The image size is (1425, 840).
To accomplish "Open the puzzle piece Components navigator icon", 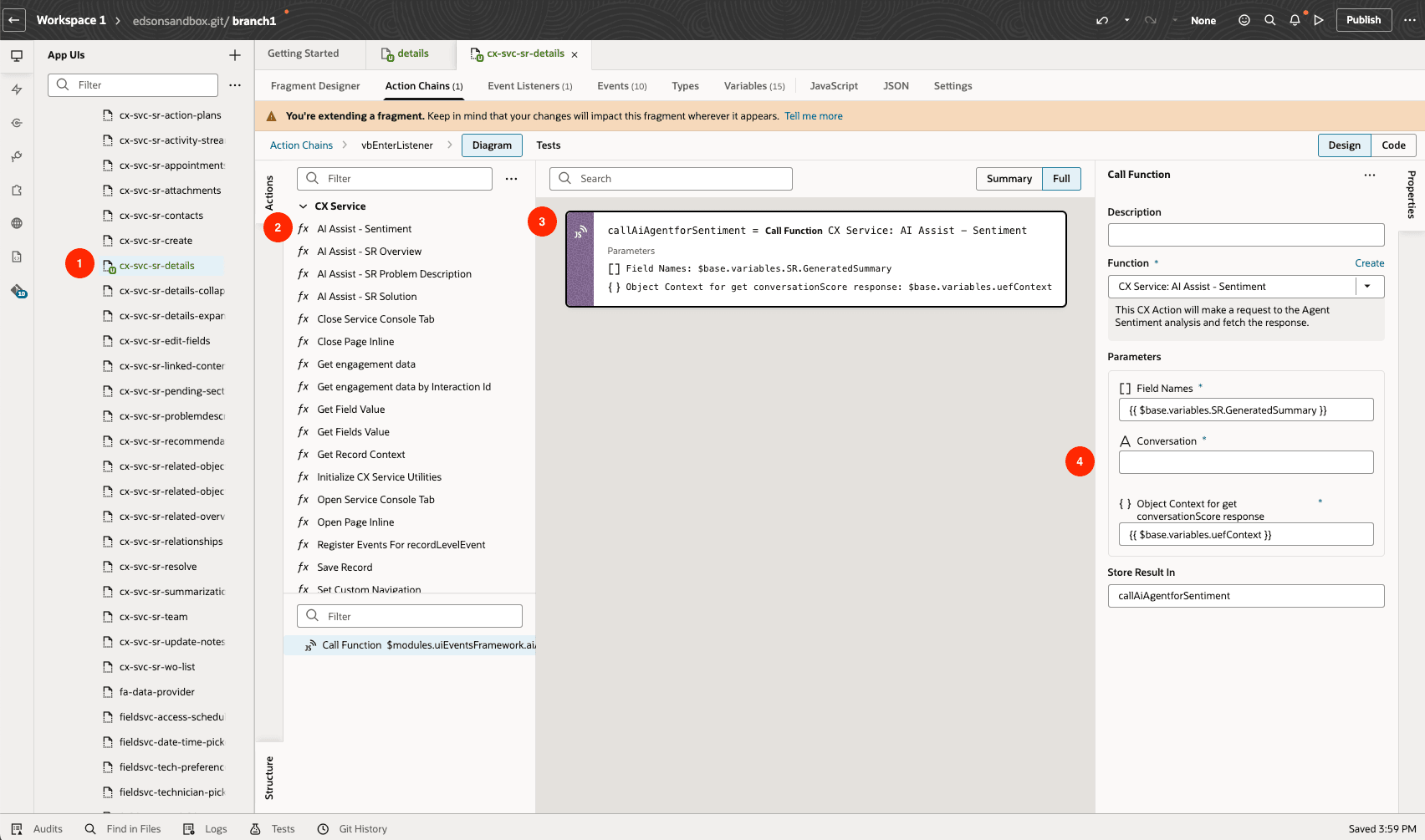I will coord(17,190).
